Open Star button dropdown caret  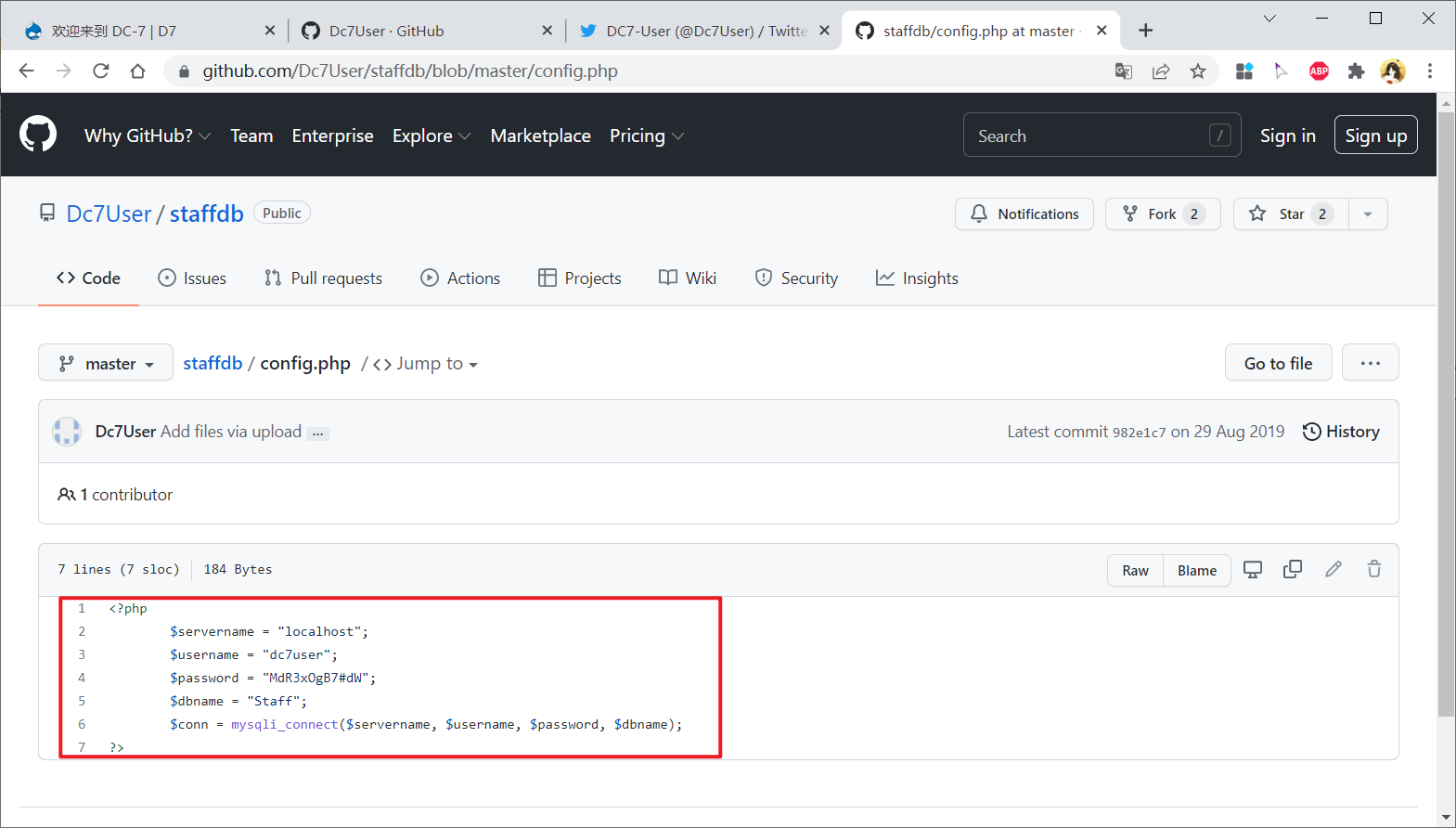(x=1368, y=213)
